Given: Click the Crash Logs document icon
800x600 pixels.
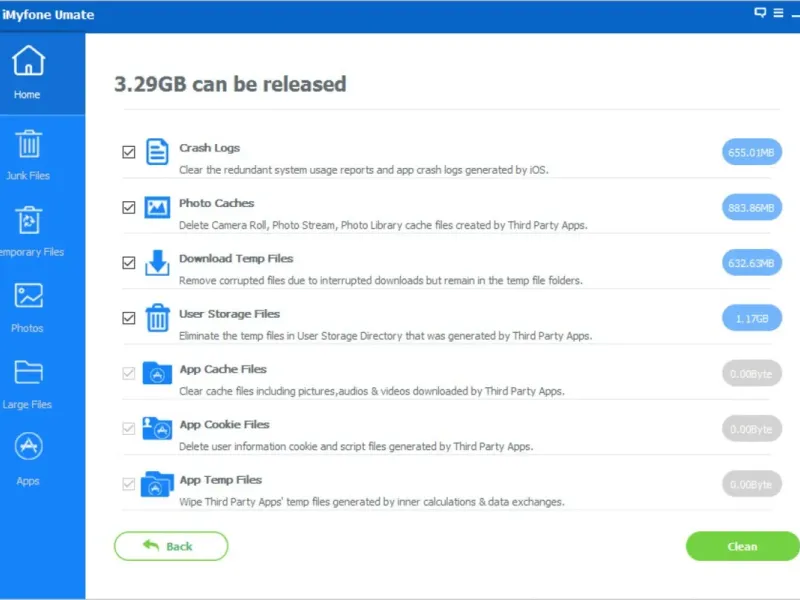Looking at the screenshot, I should [157, 152].
